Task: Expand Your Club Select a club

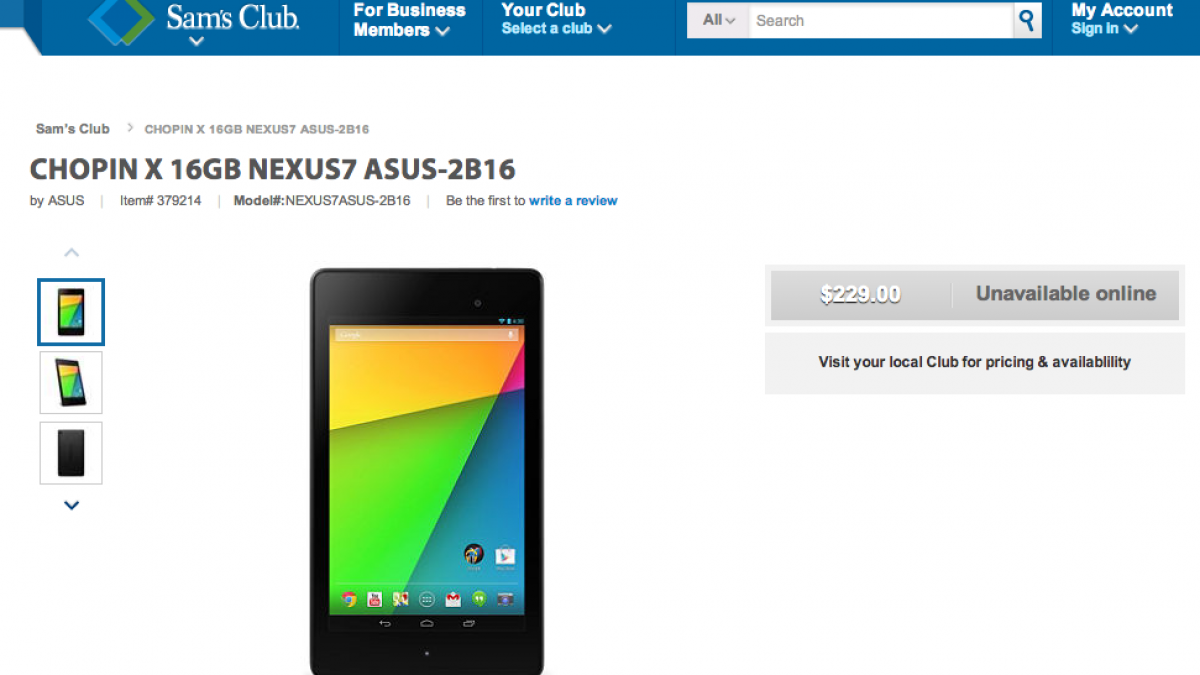Action: (x=556, y=19)
